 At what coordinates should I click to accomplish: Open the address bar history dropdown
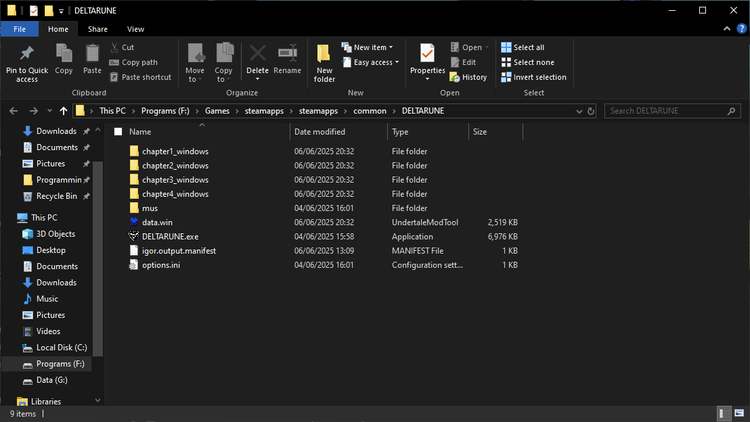(579, 111)
